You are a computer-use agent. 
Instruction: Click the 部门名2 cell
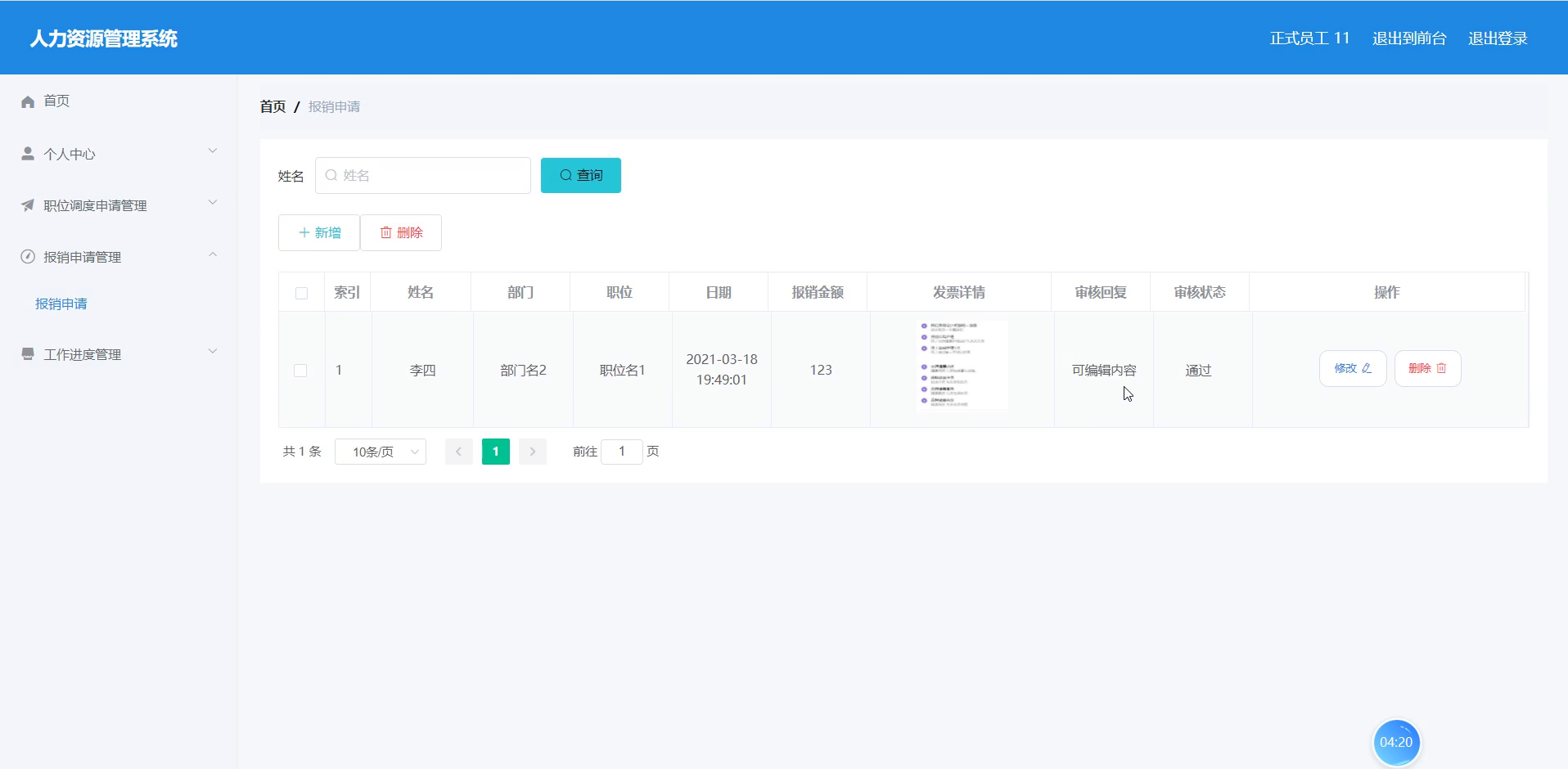pyautogui.click(x=523, y=370)
